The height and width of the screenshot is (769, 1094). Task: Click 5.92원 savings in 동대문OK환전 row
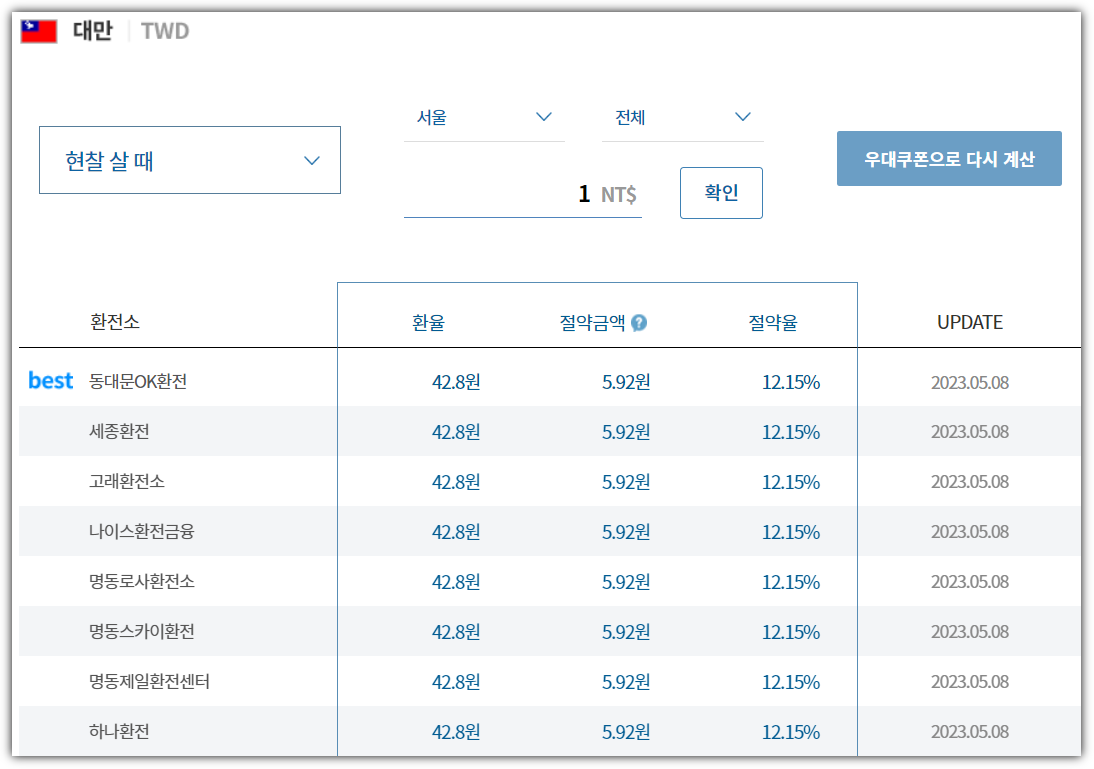coord(626,382)
